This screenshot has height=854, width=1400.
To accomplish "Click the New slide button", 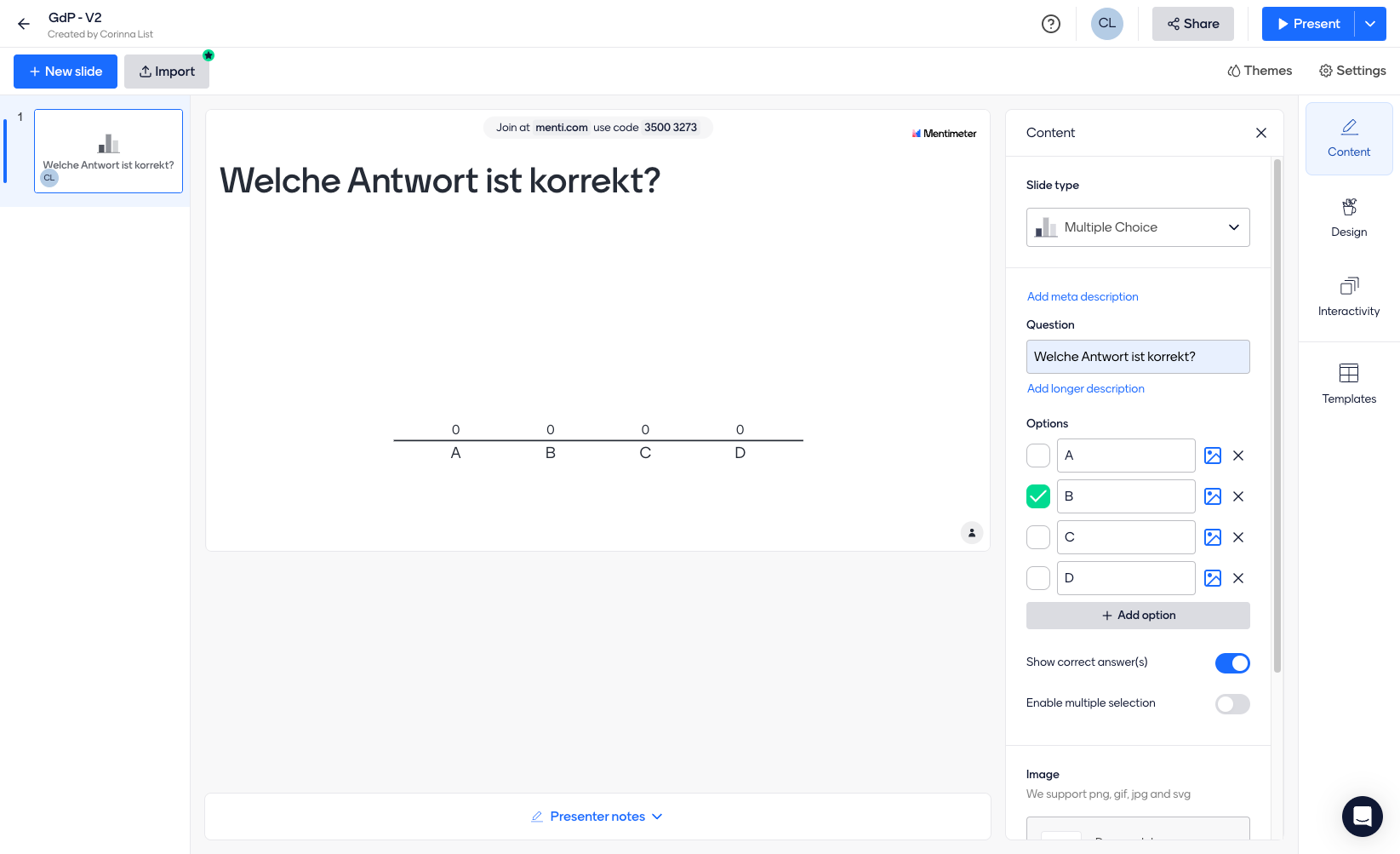I will [66, 72].
